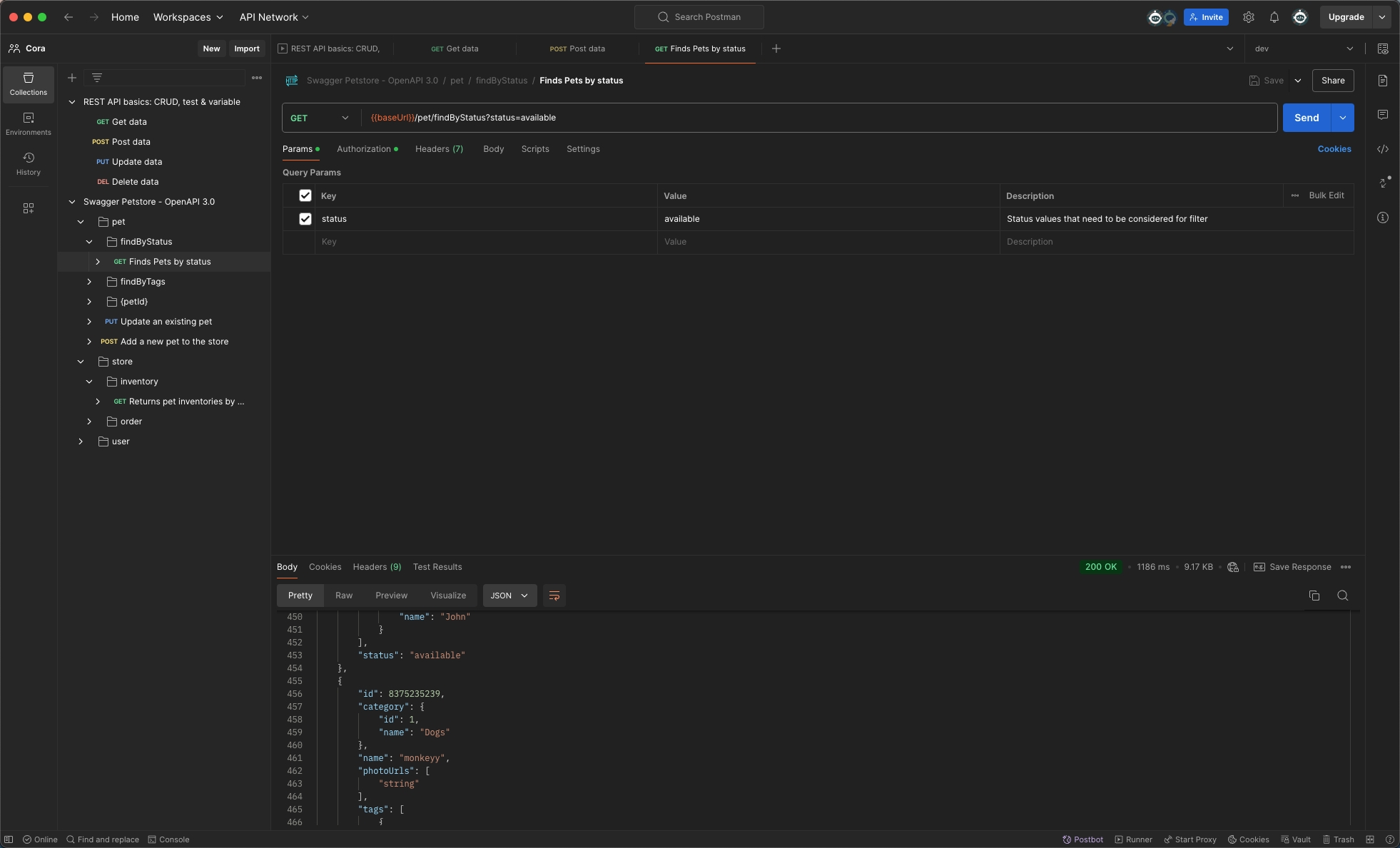This screenshot has height=848, width=1400.
Task: Click the Share button
Action: click(x=1333, y=81)
